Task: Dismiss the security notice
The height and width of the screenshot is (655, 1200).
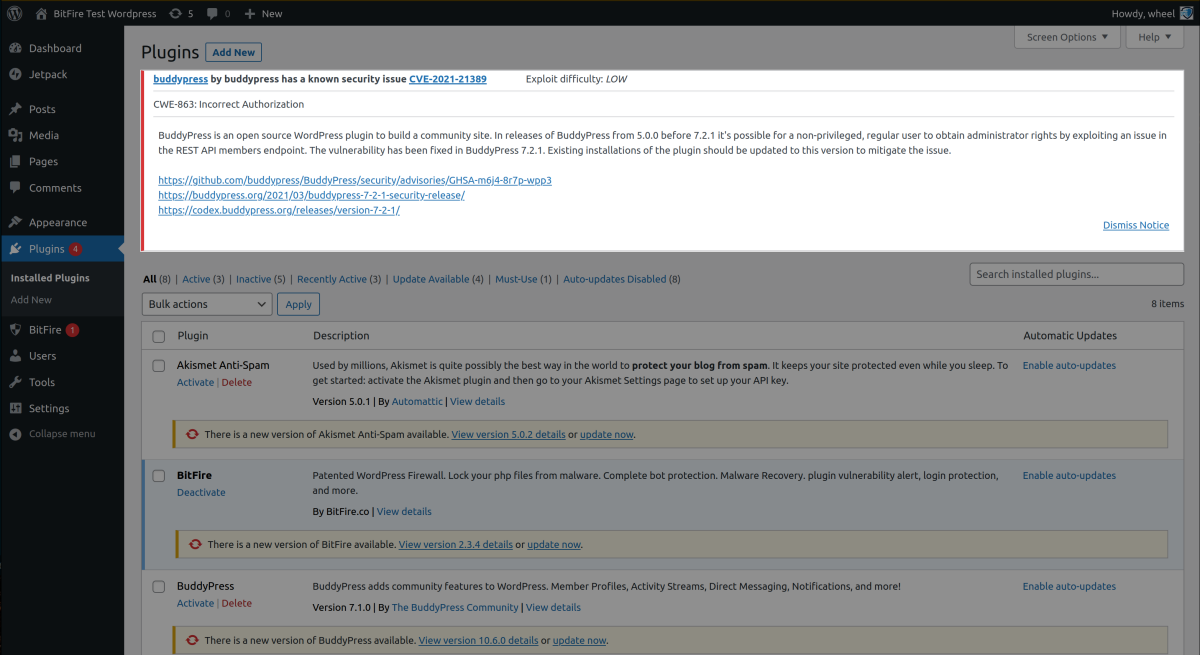Action: pos(1136,225)
